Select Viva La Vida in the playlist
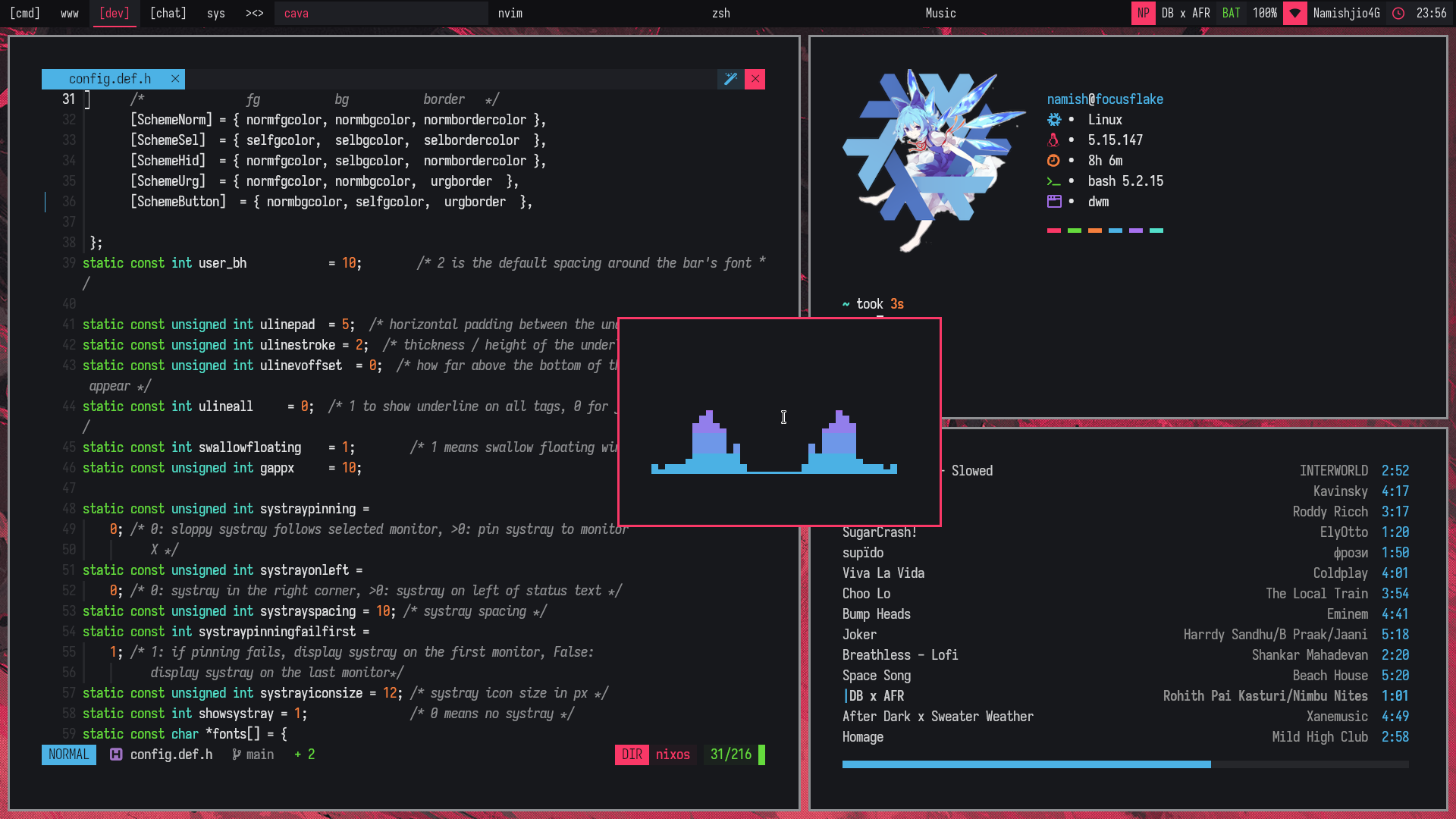Screen dimensions: 1456x819 tap(1125, 573)
